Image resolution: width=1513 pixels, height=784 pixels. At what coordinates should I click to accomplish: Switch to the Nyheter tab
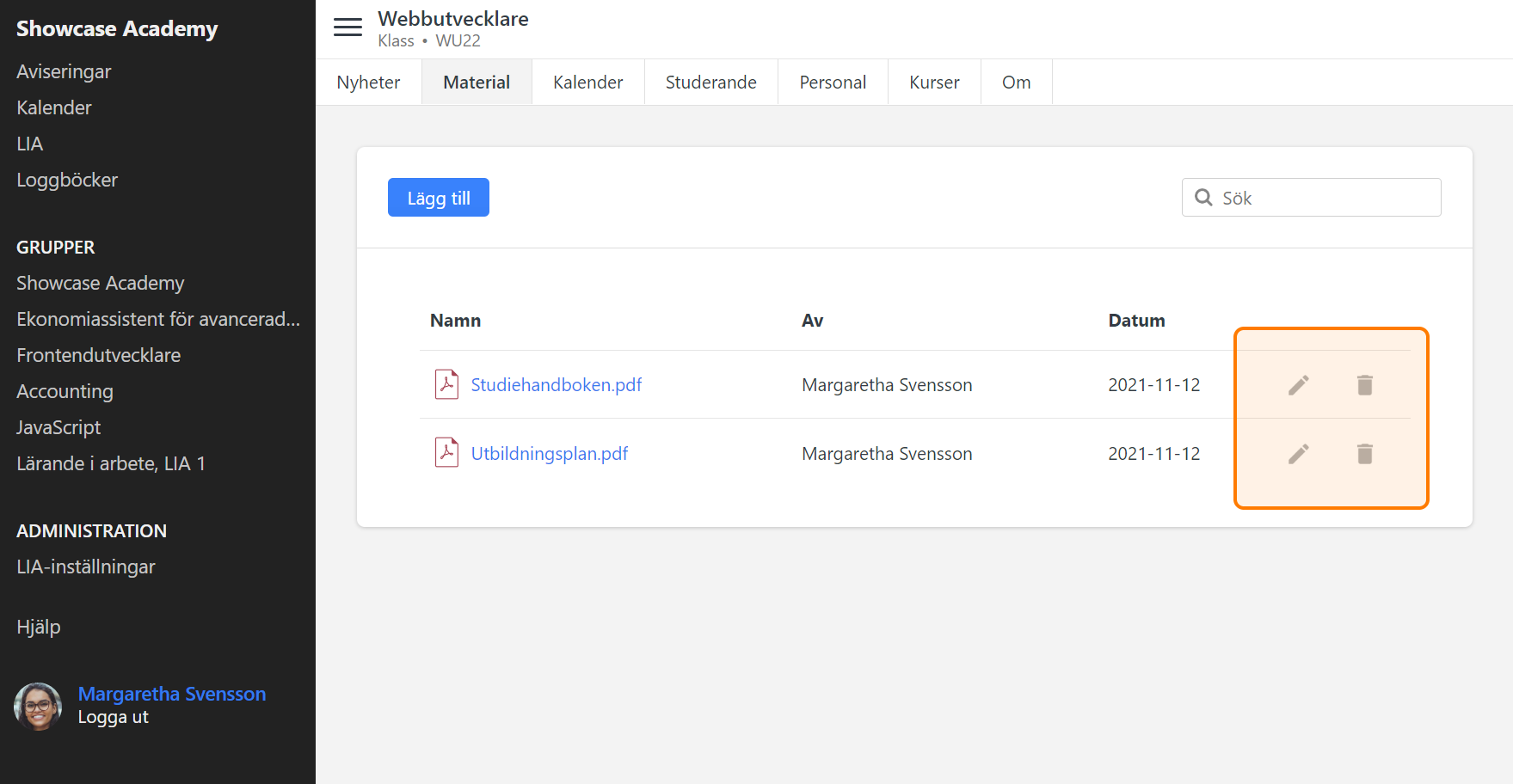coord(368,83)
